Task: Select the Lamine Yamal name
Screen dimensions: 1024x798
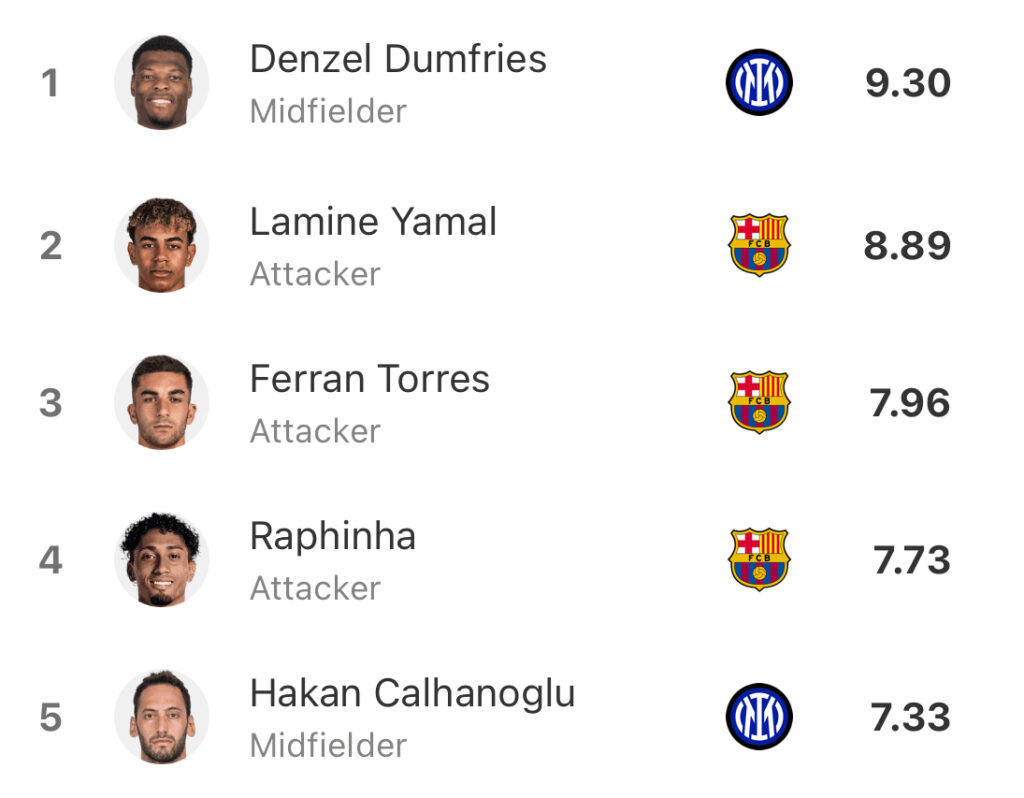Action: 373,221
